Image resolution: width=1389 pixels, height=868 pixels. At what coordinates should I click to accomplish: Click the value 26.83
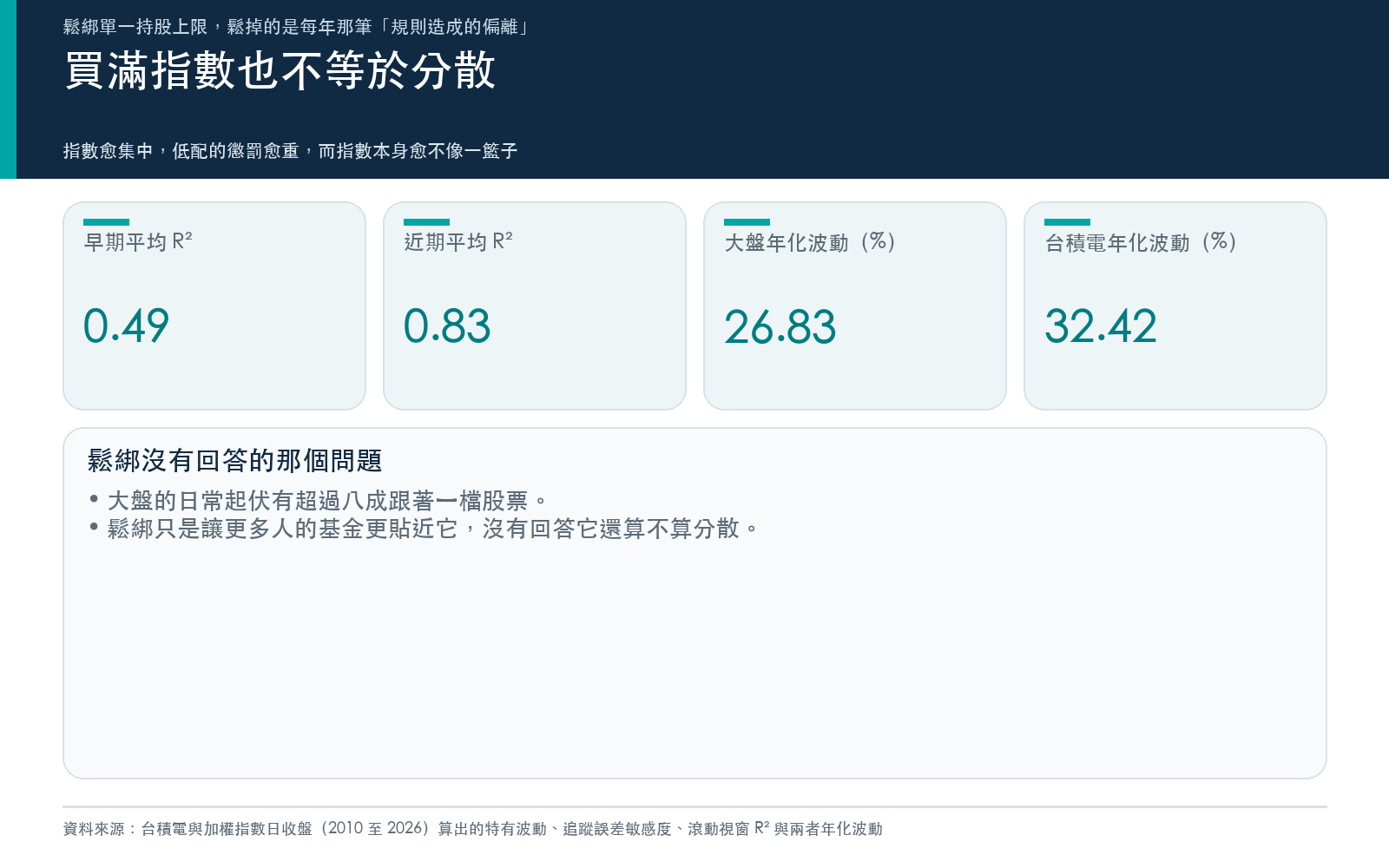click(780, 327)
